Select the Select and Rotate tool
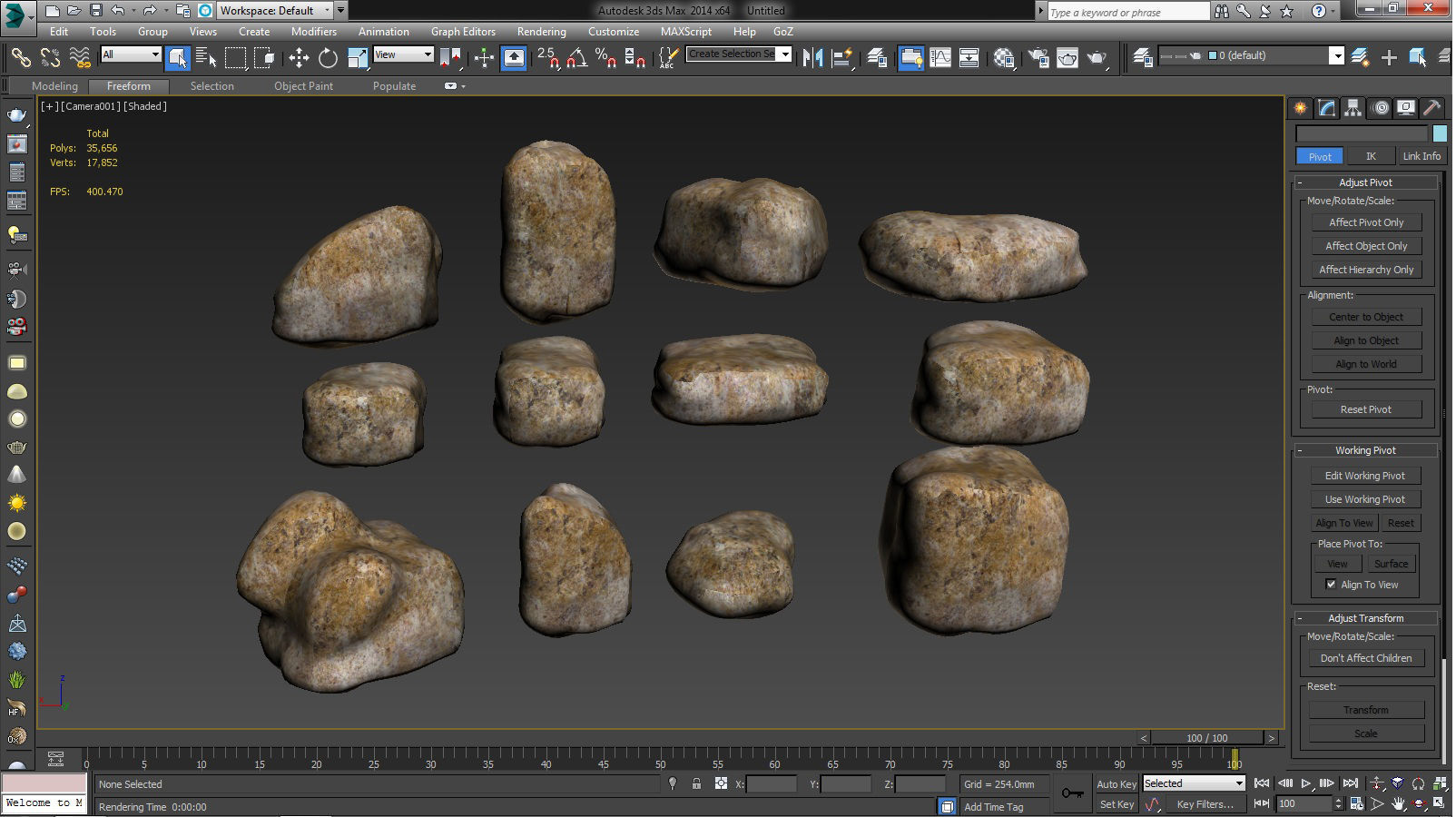This screenshot has width=1456, height=817. click(328, 57)
